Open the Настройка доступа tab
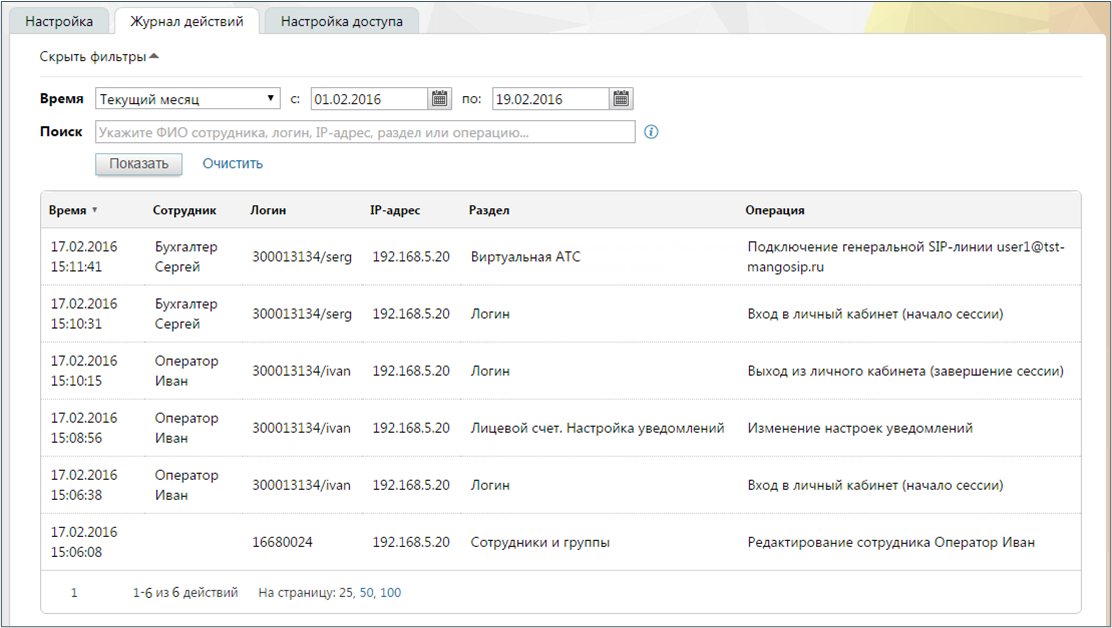The width and height of the screenshot is (1112, 628). pyautogui.click(x=342, y=21)
